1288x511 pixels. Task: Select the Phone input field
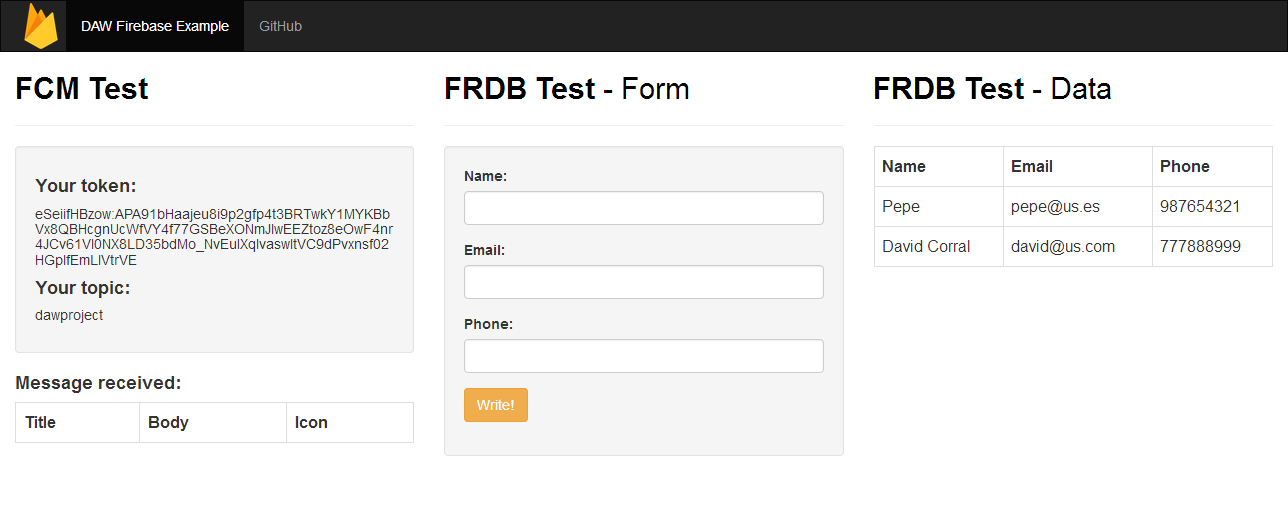point(643,356)
